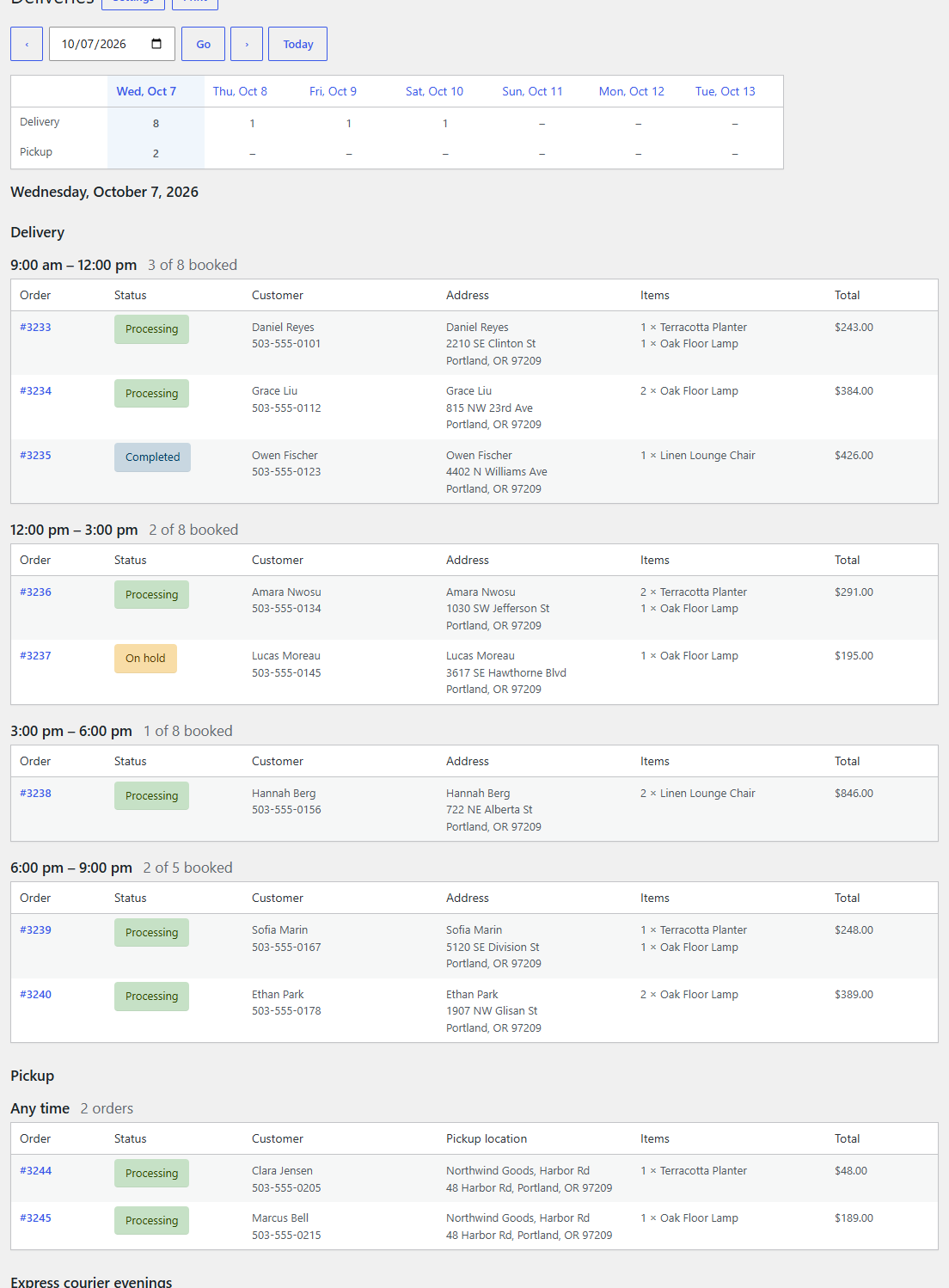949x1288 pixels.
Task: Click the Processing status of order #3233
Action: 151,329
